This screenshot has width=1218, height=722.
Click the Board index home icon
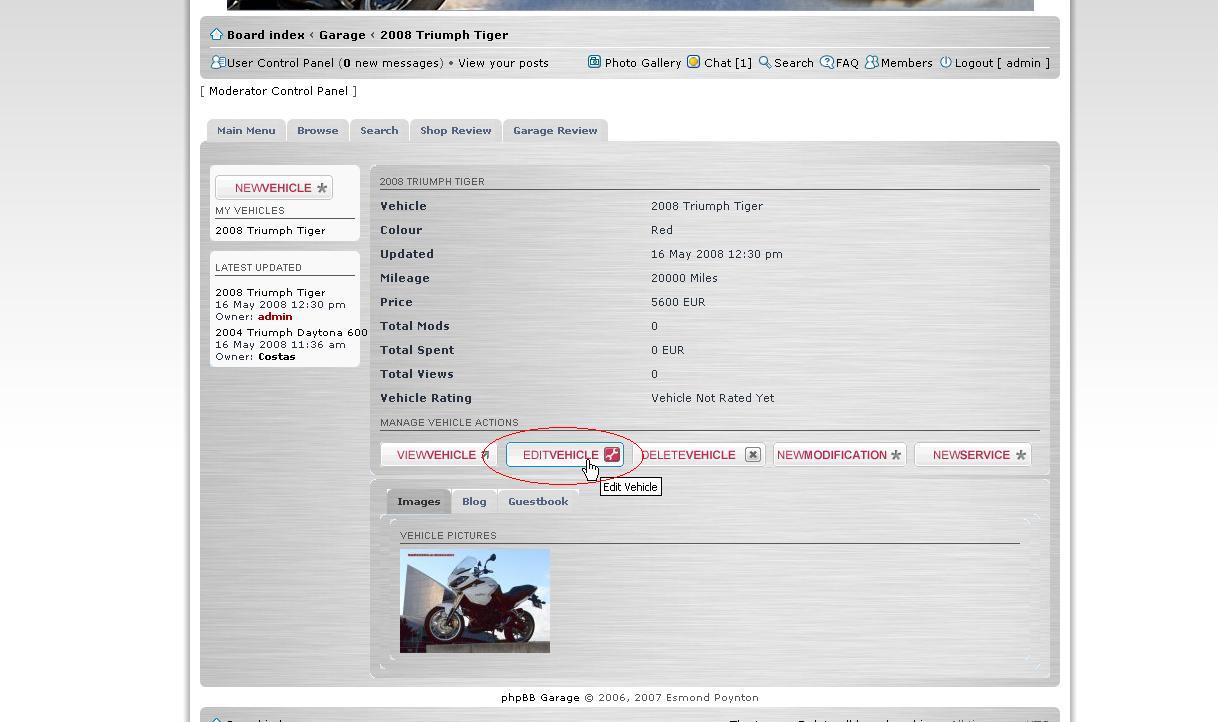(x=216, y=34)
